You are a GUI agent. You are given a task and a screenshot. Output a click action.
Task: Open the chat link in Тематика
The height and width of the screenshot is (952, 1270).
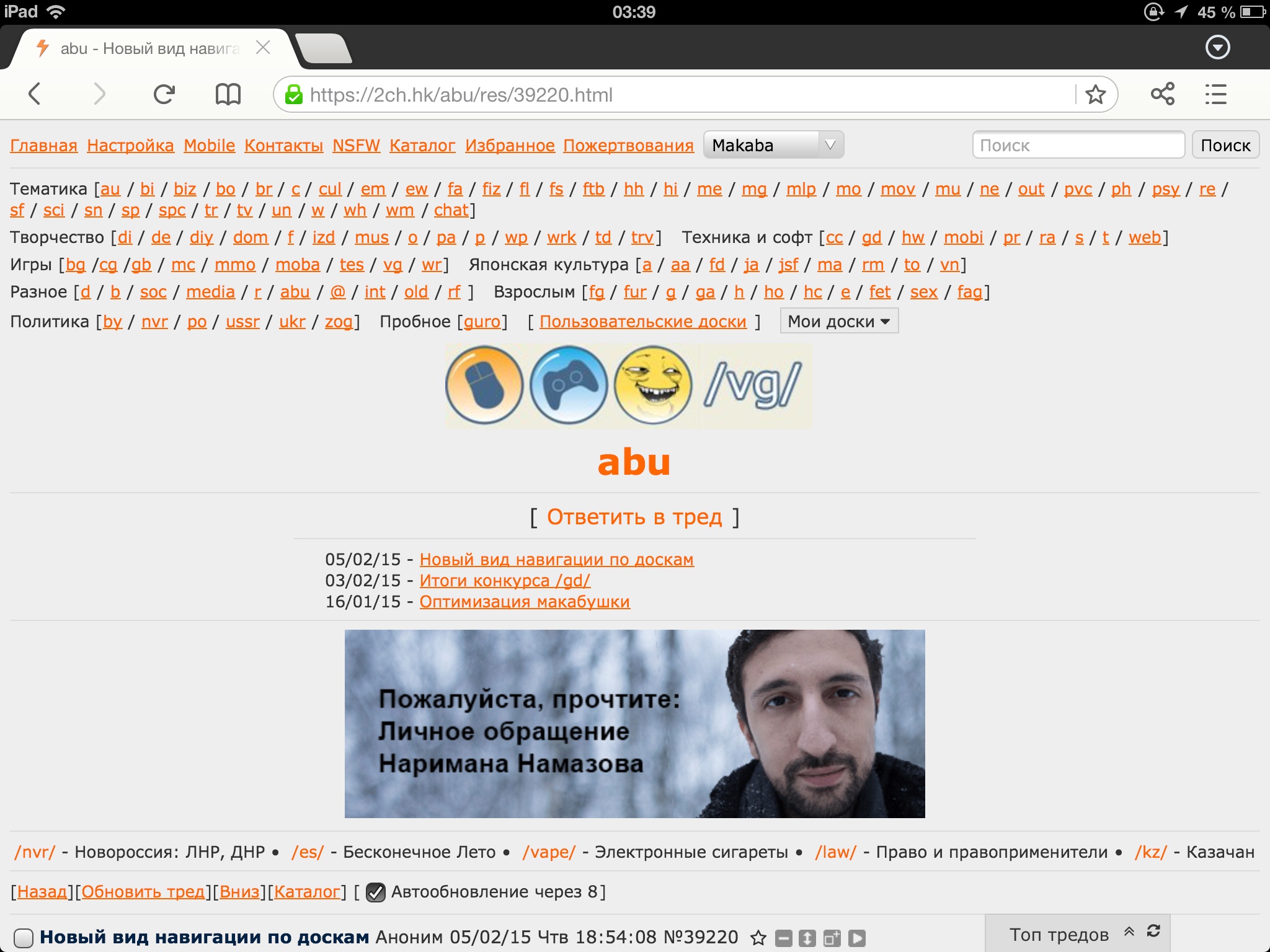pyautogui.click(x=451, y=210)
